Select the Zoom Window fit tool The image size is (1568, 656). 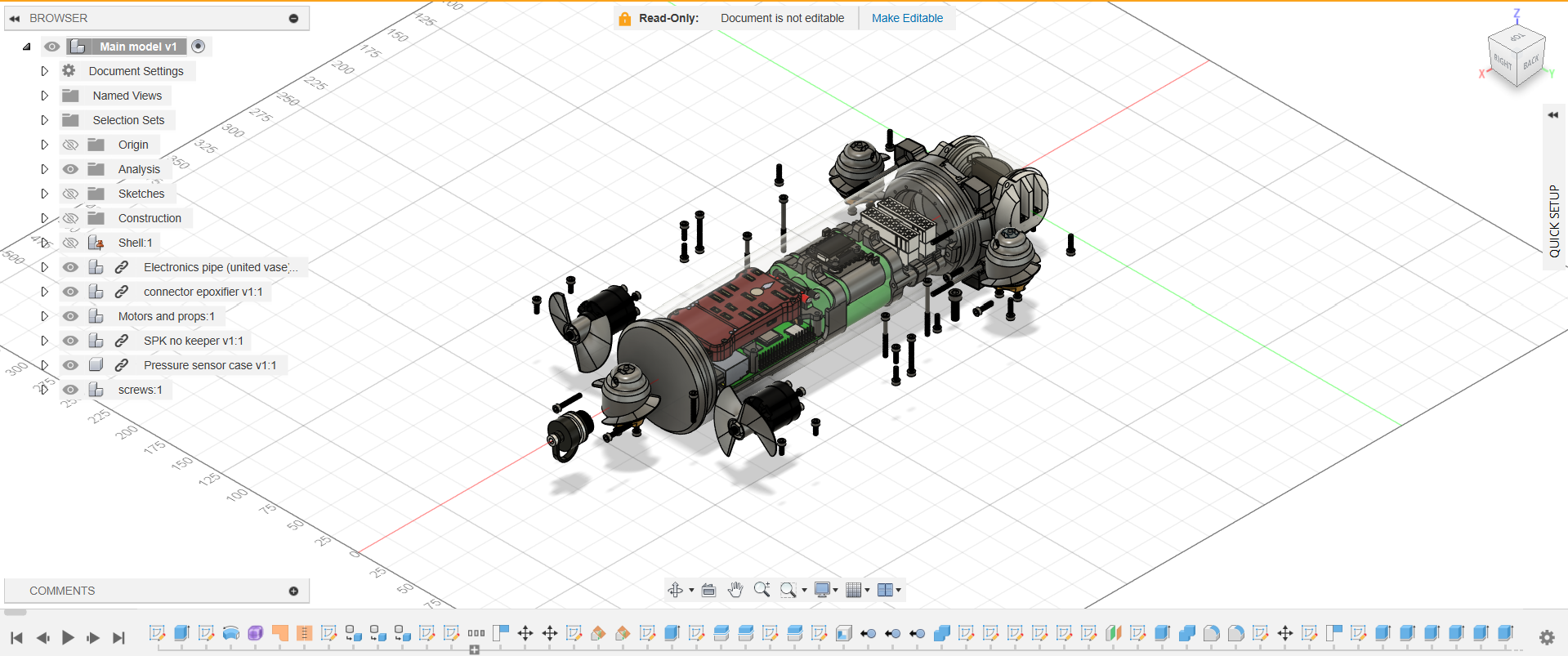(788, 590)
